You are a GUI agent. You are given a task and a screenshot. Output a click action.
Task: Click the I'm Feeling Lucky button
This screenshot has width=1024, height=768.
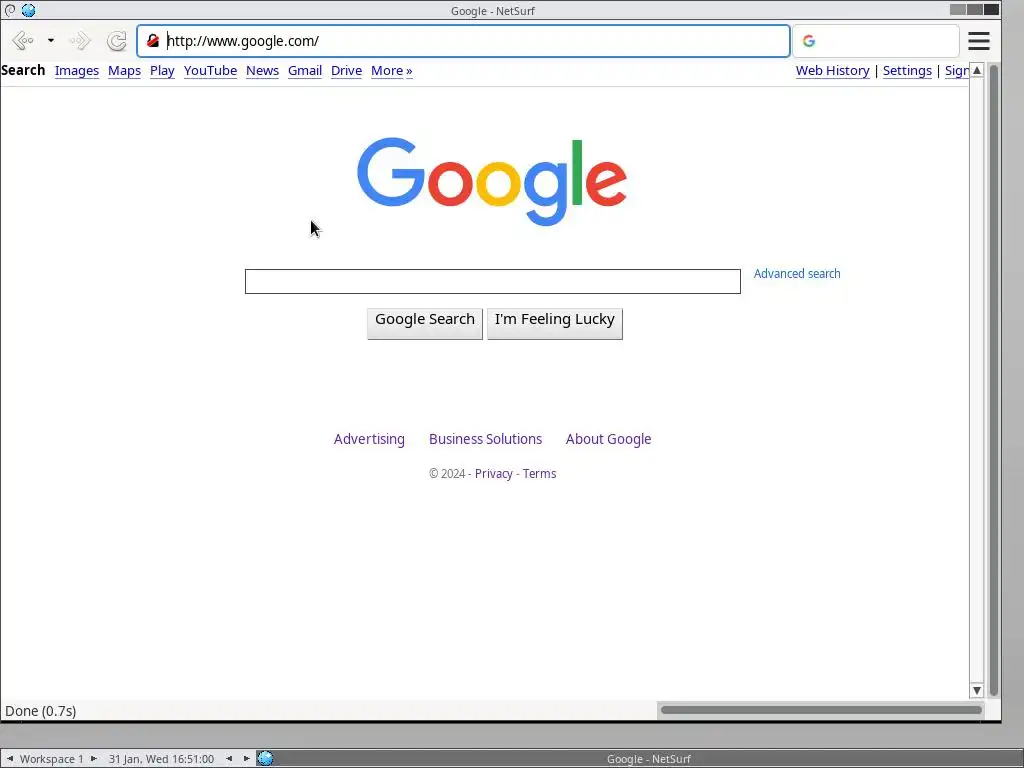(x=554, y=323)
